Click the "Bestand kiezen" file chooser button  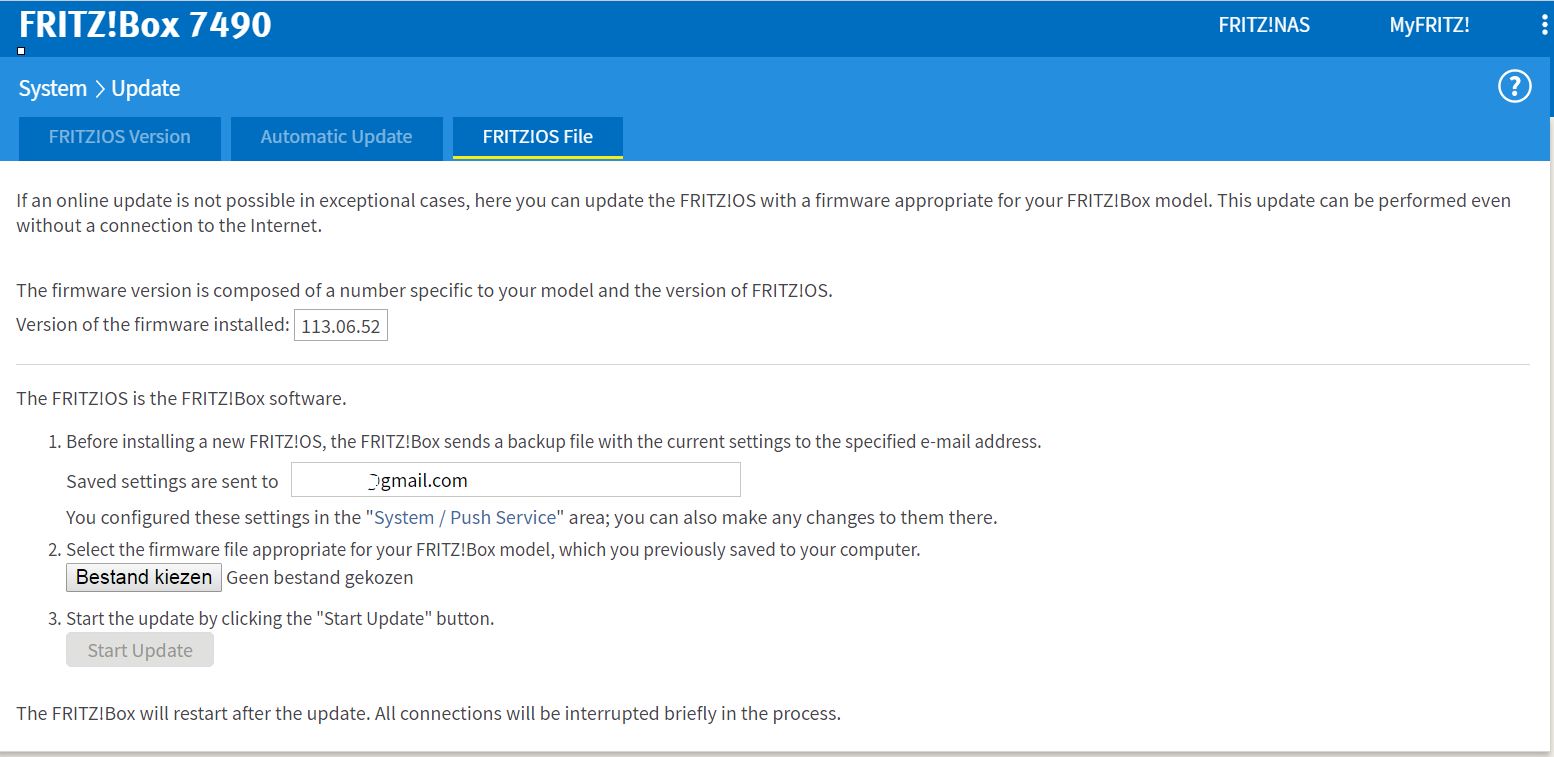144,577
